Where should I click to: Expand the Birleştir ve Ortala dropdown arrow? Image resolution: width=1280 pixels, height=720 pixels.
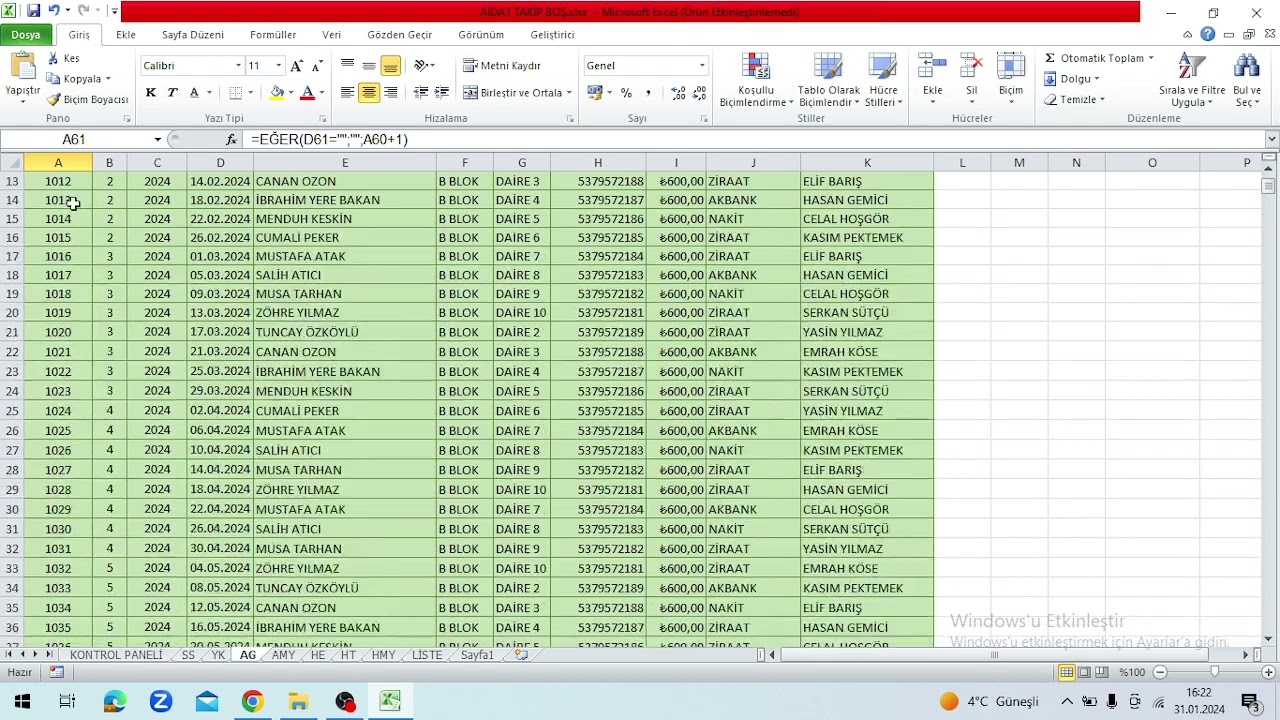[569, 93]
